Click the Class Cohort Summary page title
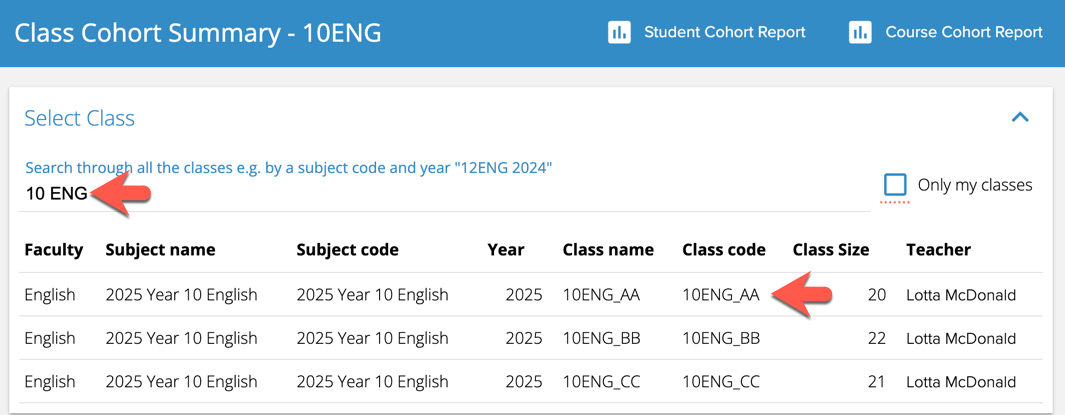Viewport: 1065px width, 415px height. pos(198,33)
